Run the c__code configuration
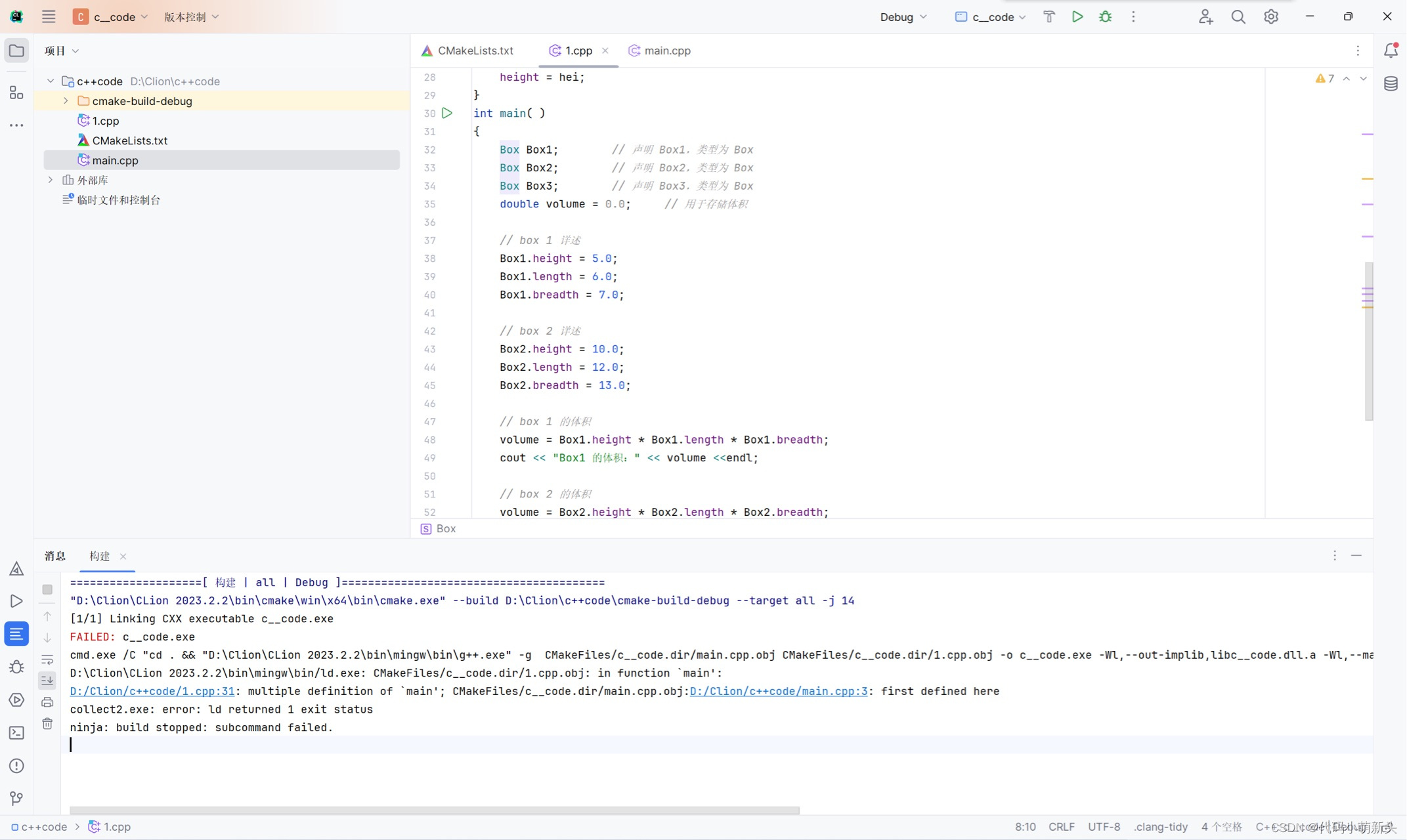 pyautogui.click(x=1077, y=17)
